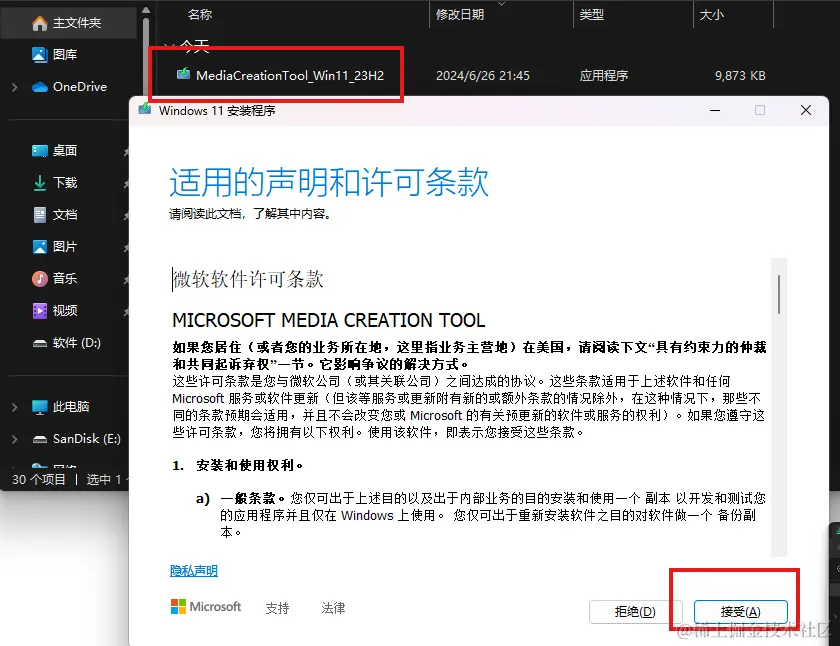Screen dimensions: 840x646
Task: Click the 30 个项目 status bar text
Action: point(39,479)
